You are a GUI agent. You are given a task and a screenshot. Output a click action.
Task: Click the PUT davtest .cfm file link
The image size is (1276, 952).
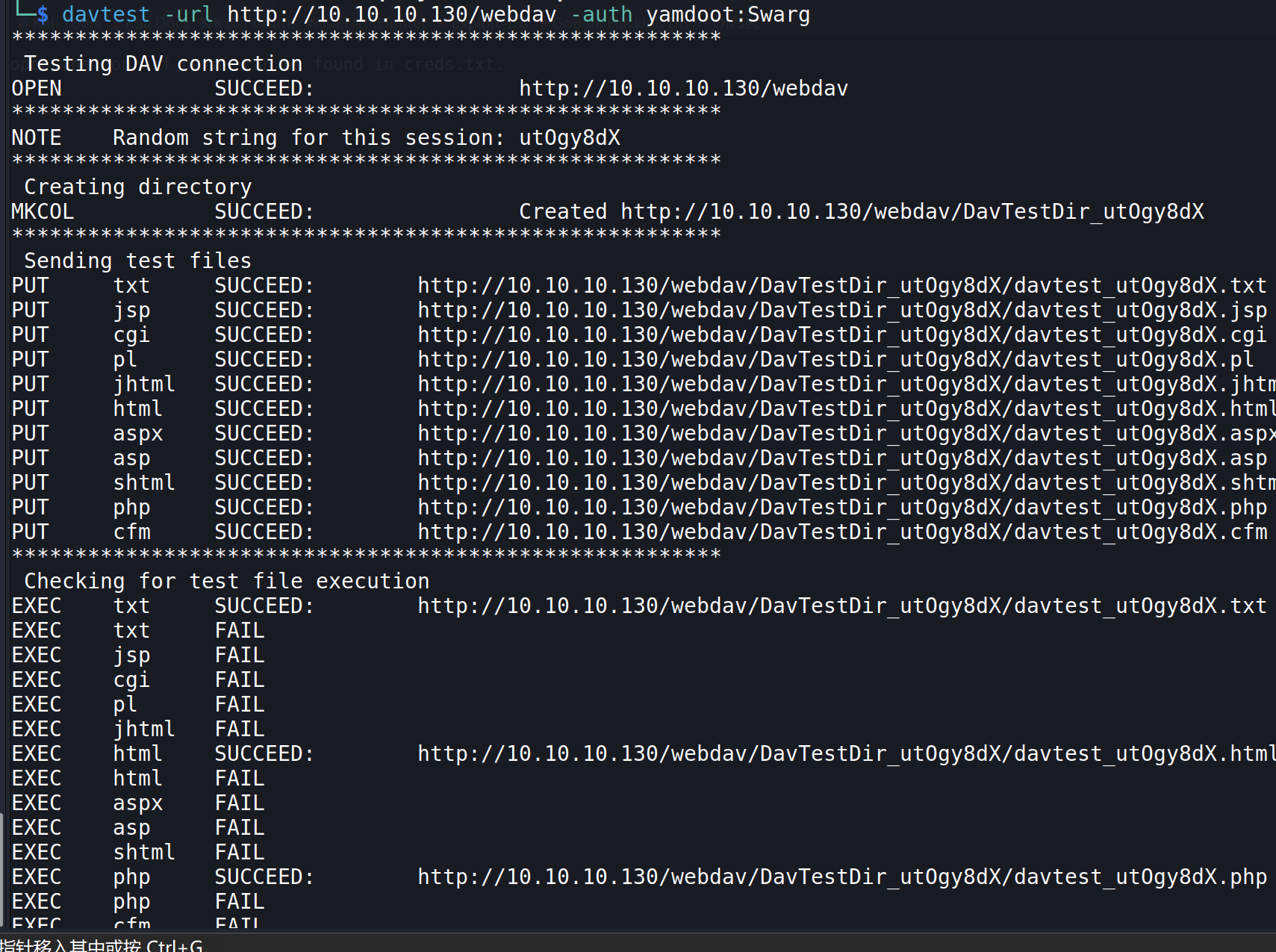click(x=841, y=532)
